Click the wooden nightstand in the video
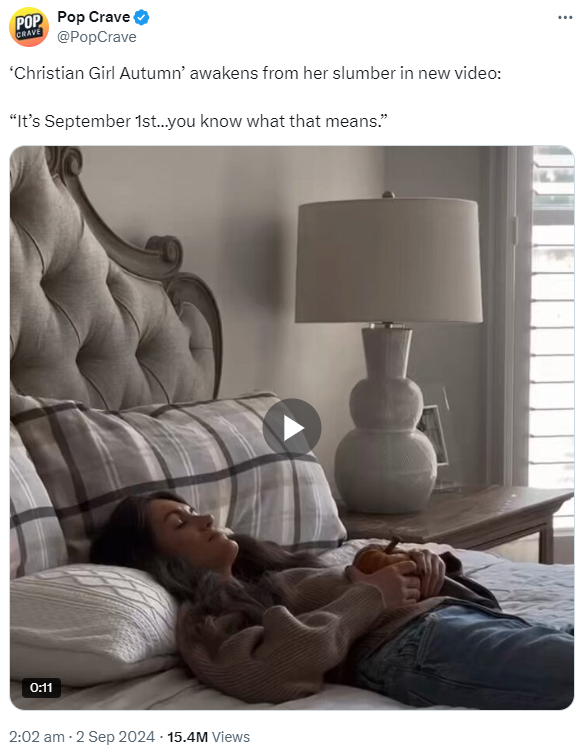This screenshot has width=583, height=755. [x=457, y=519]
